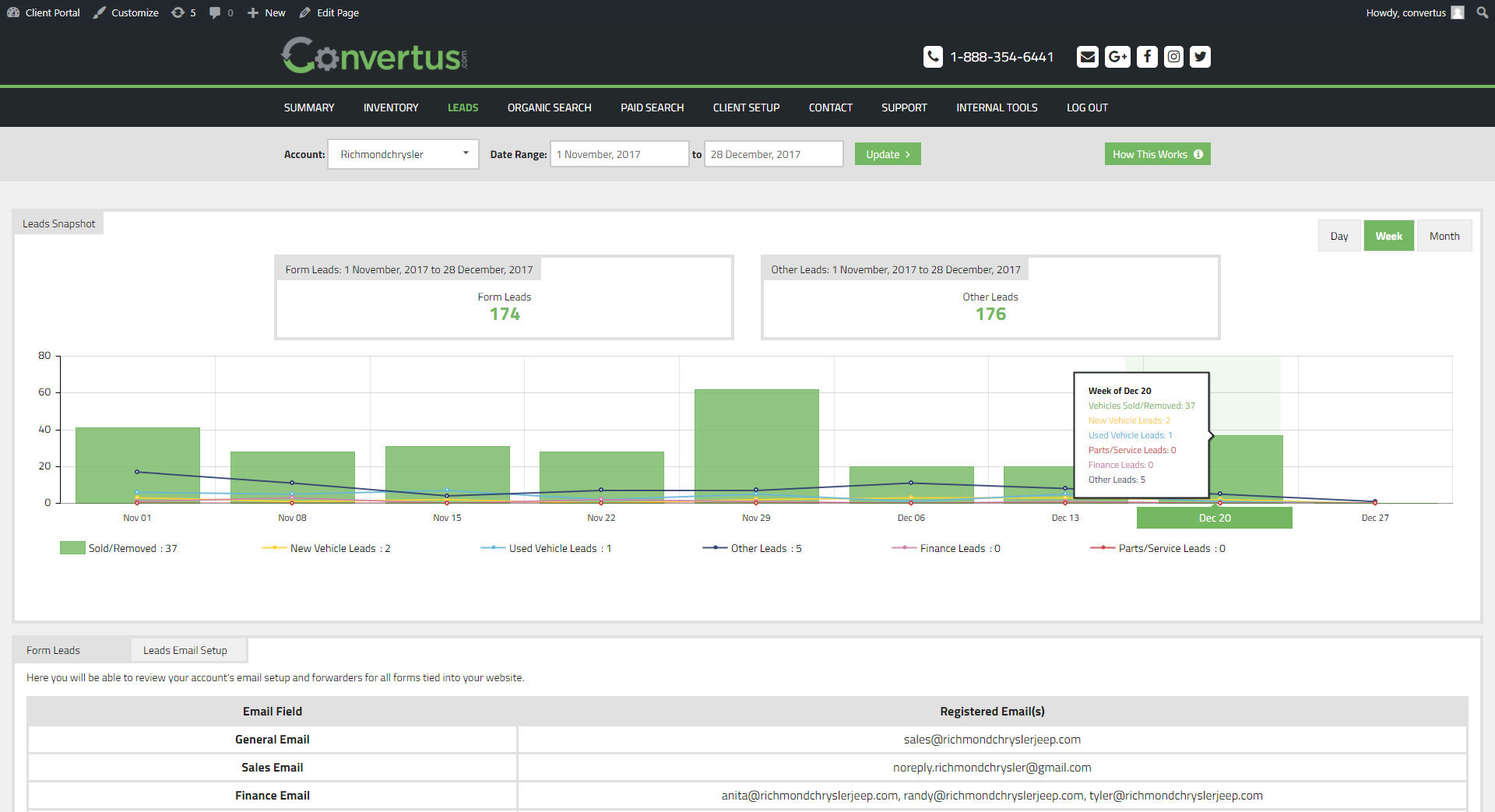Click the 1-888-354-6441 phone number
This screenshot has width=1495, height=812.
tap(1001, 57)
